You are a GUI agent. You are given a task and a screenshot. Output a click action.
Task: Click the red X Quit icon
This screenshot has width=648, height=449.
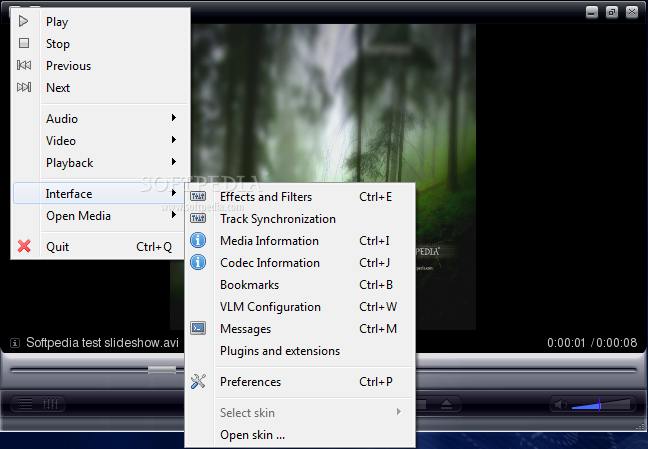24,246
